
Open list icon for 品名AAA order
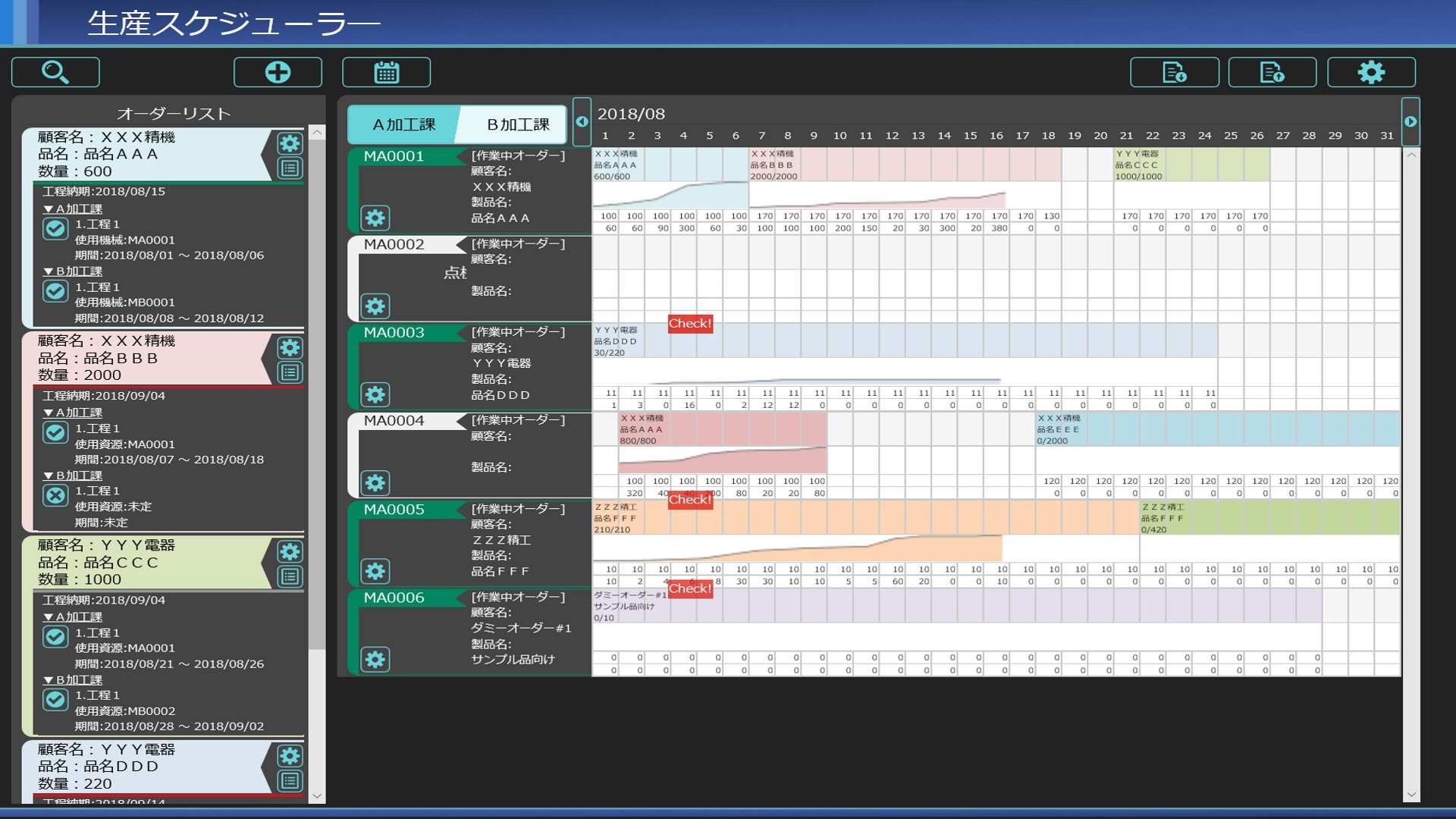290,168
